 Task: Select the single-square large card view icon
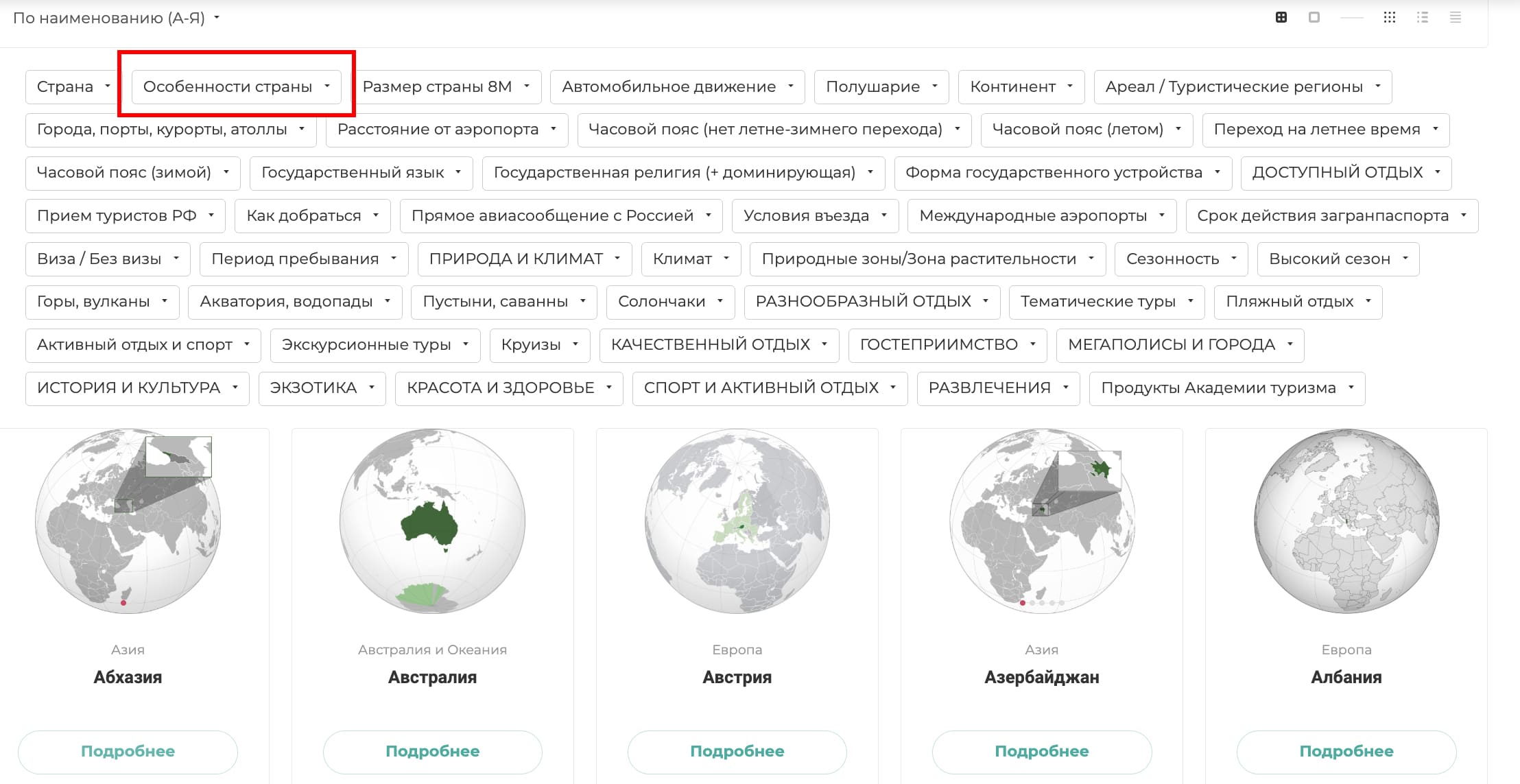(1314, 18)
